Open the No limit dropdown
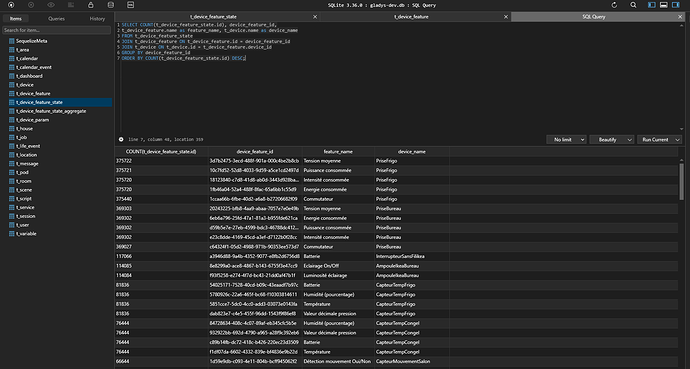Screen dimensions: 690x369 point(566,139)
